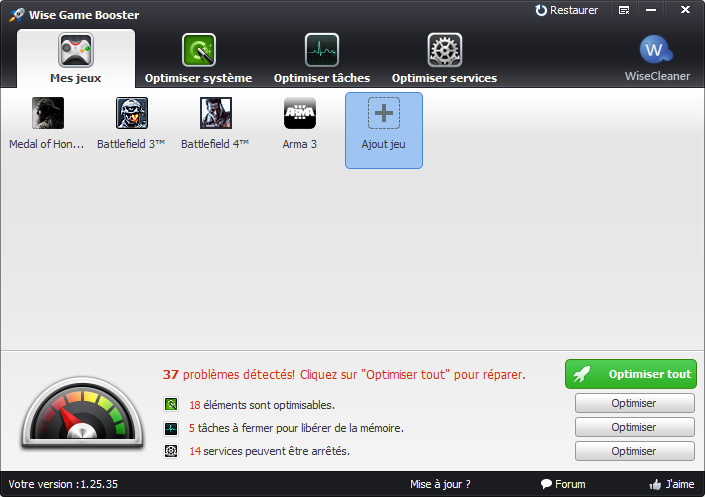Click Restaurer in the title bar
The height and width of the screenshot is (497, 705).
click(567, 10)
